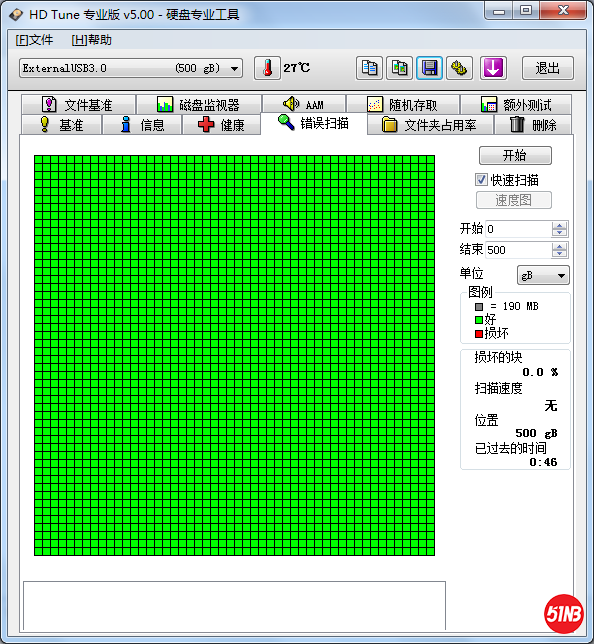Open the 单位 gB unit dropdown
Viewport: 594px width, 644px height.
(543, 275)
